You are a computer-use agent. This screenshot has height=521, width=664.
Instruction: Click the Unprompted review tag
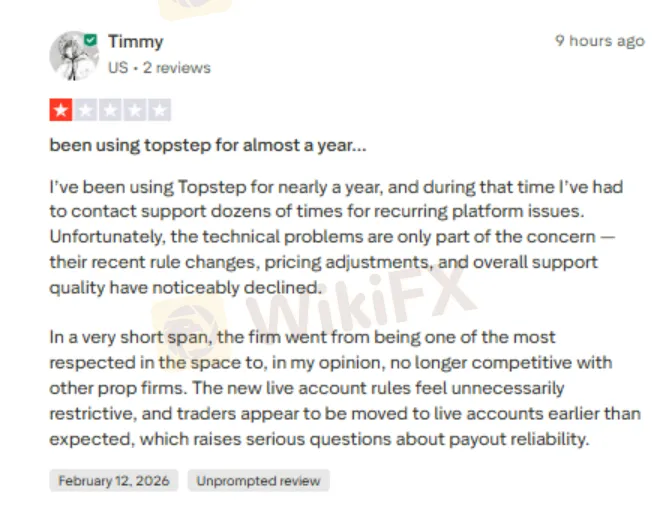(258, 481)
